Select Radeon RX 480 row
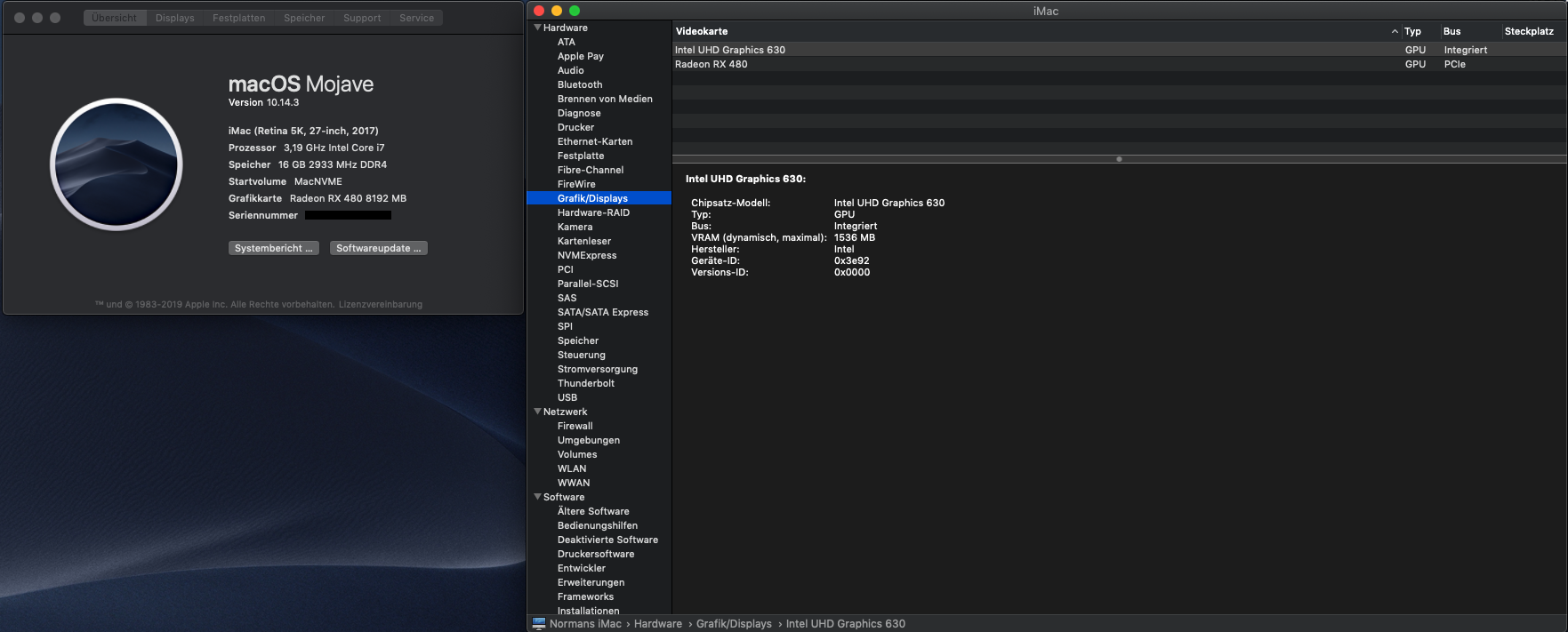 (x=712, y=64)
